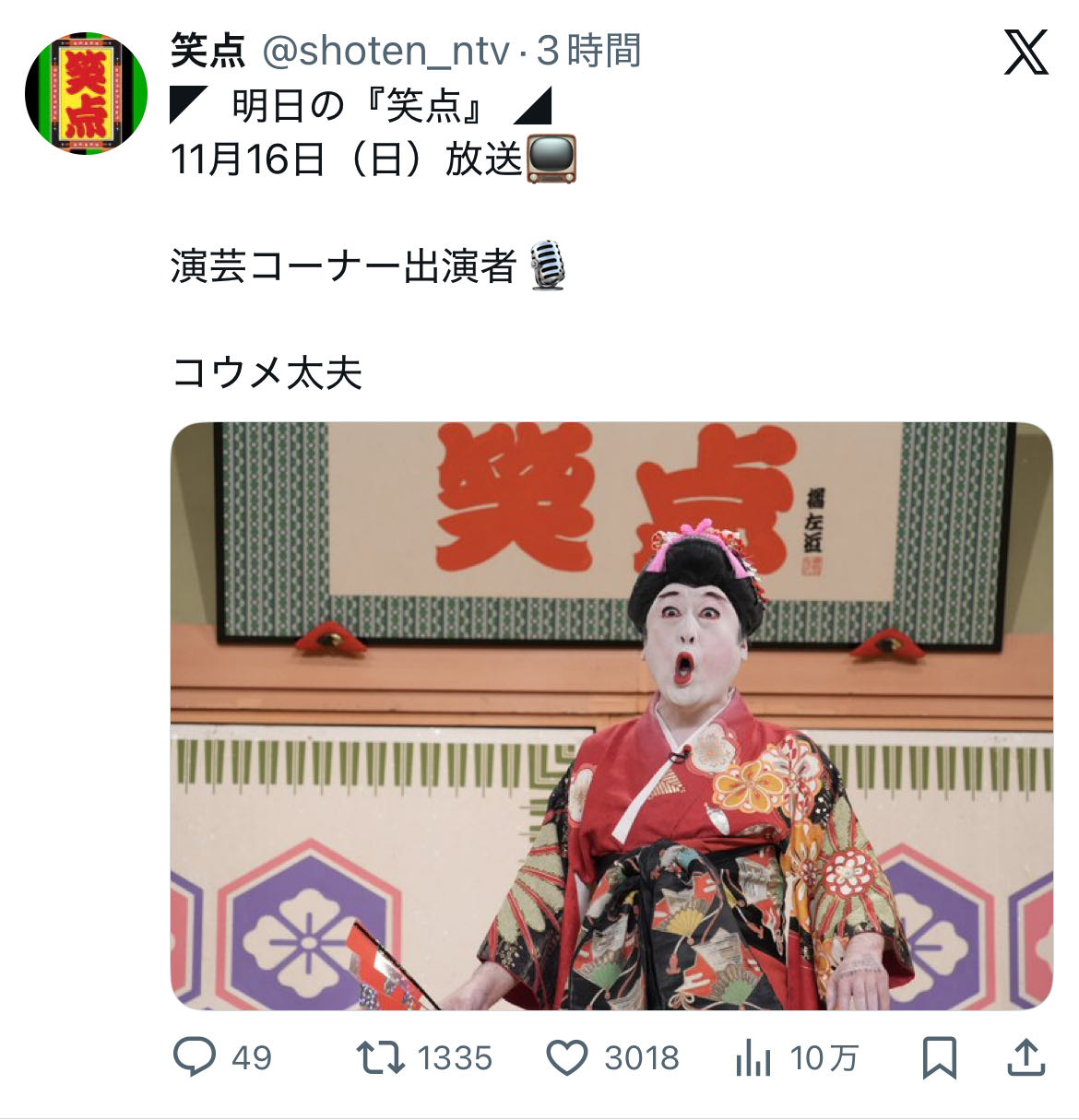Click the microphone emoji after 演芸コーナー出演者
Screen dimensions: 1079x1120
(548, 265)
